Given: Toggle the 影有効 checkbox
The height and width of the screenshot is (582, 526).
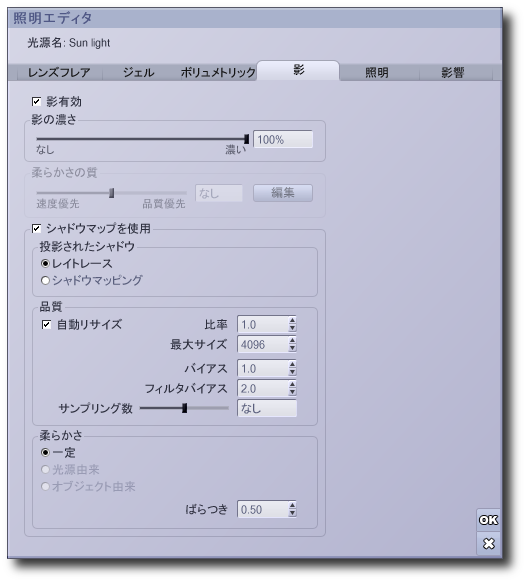Looking at the screenshot, I should (x=36, y=101).
